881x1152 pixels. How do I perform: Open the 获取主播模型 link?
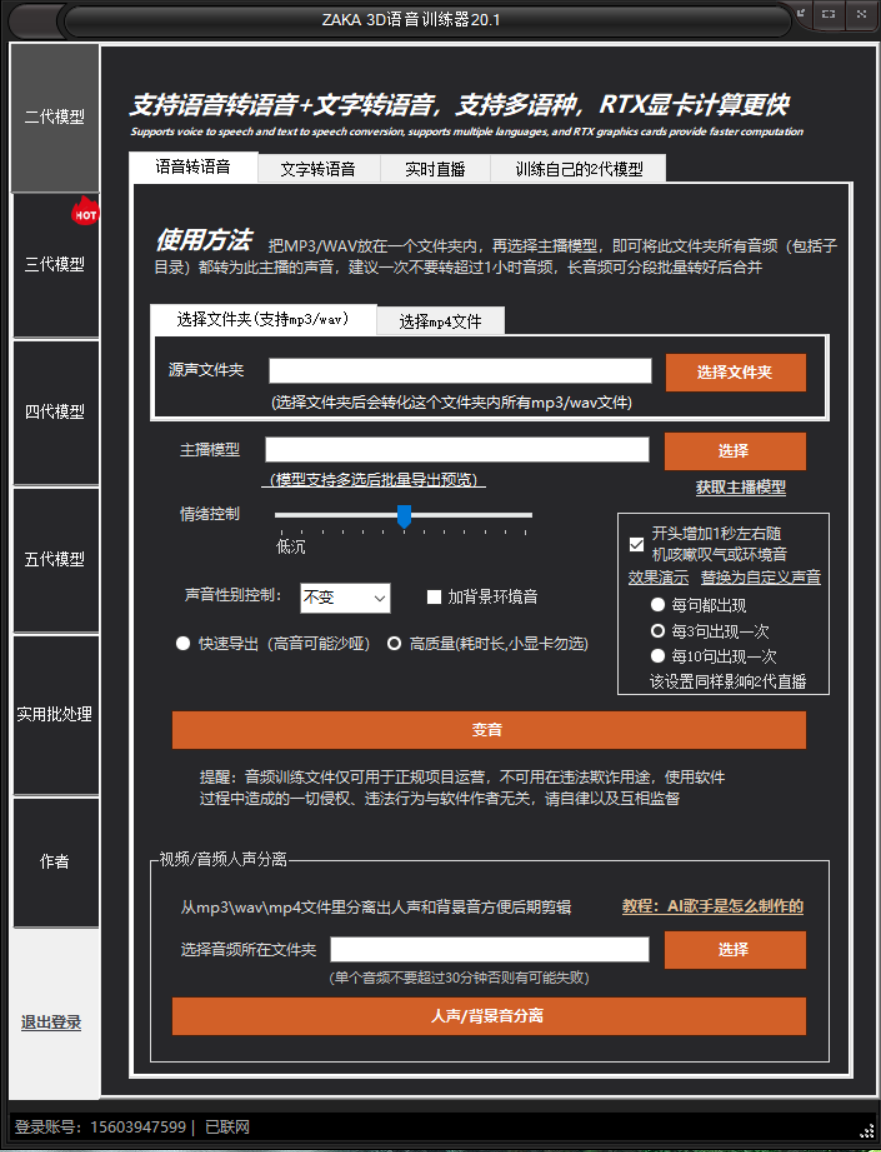tap(740, 488)
